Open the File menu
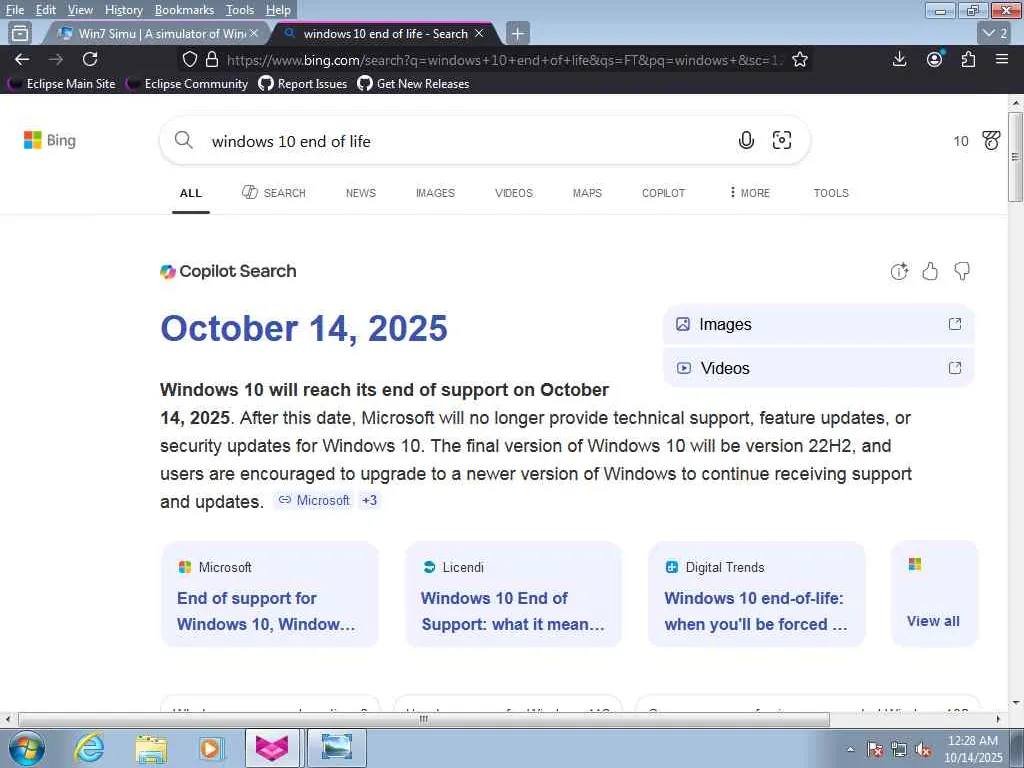 [x=15, y=10]
